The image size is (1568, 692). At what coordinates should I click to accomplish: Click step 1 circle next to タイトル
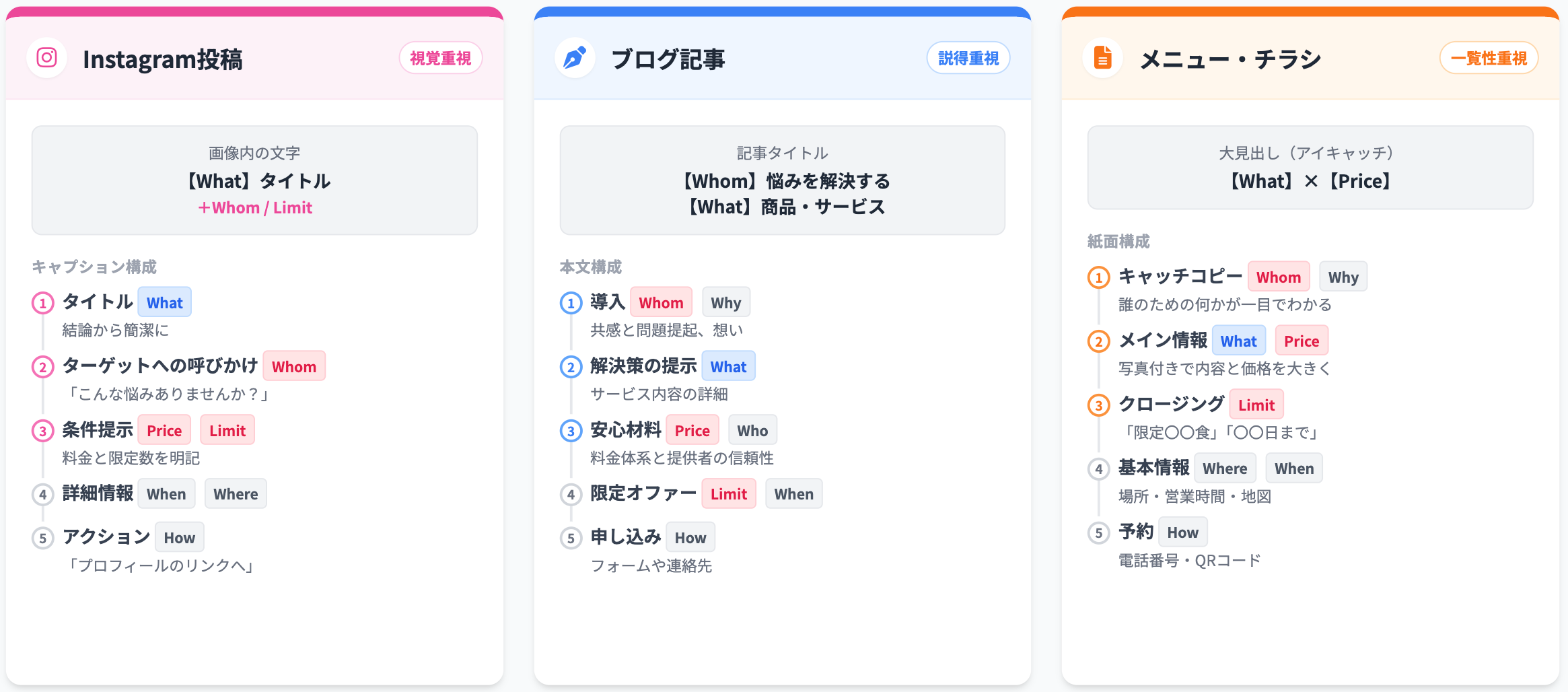(43, 303)
